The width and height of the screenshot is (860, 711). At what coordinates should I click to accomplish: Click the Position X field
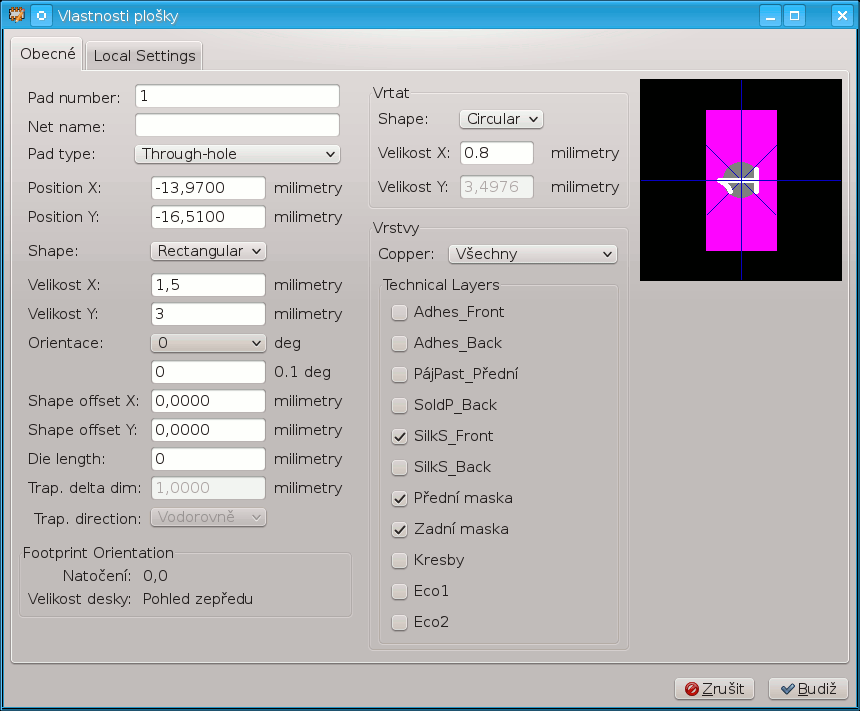coord(208,188)
